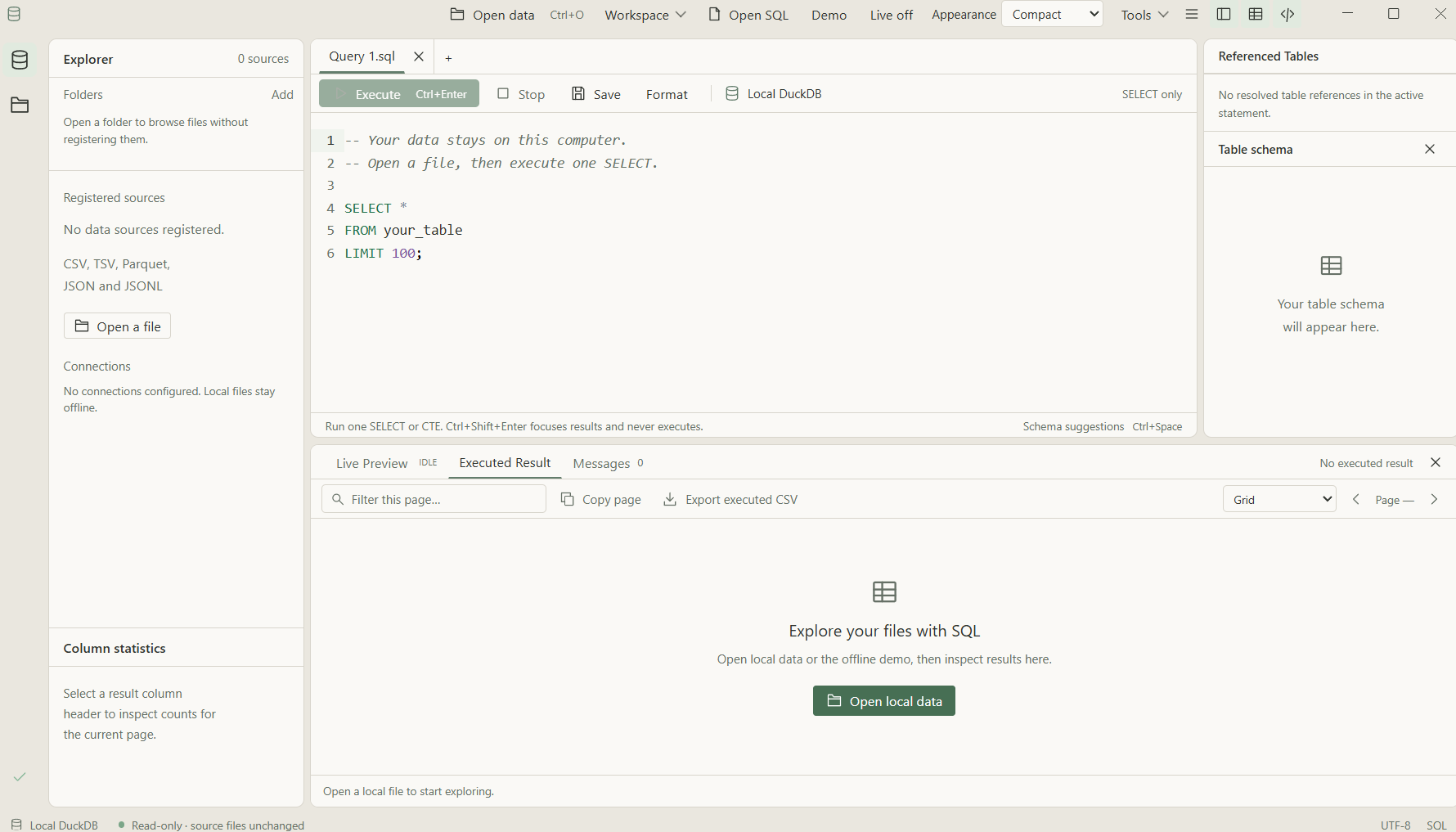Click the app logo icon in title bar
The height and width of the screenshot is (832, 1456).
click(x=14, y=14)
